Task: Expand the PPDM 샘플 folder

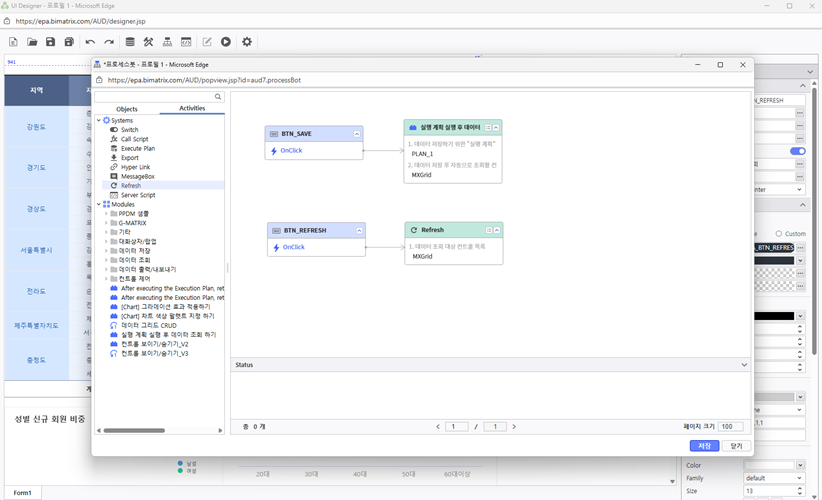Action: [107, 213]
